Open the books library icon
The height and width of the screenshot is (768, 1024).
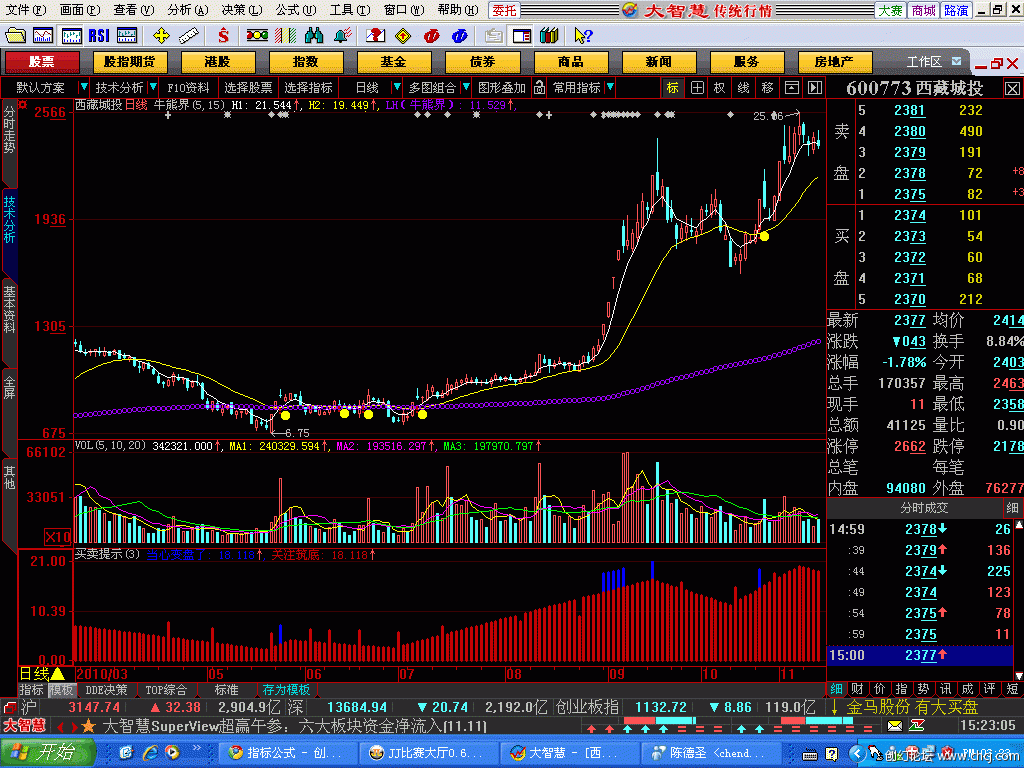tap(549, 35)
